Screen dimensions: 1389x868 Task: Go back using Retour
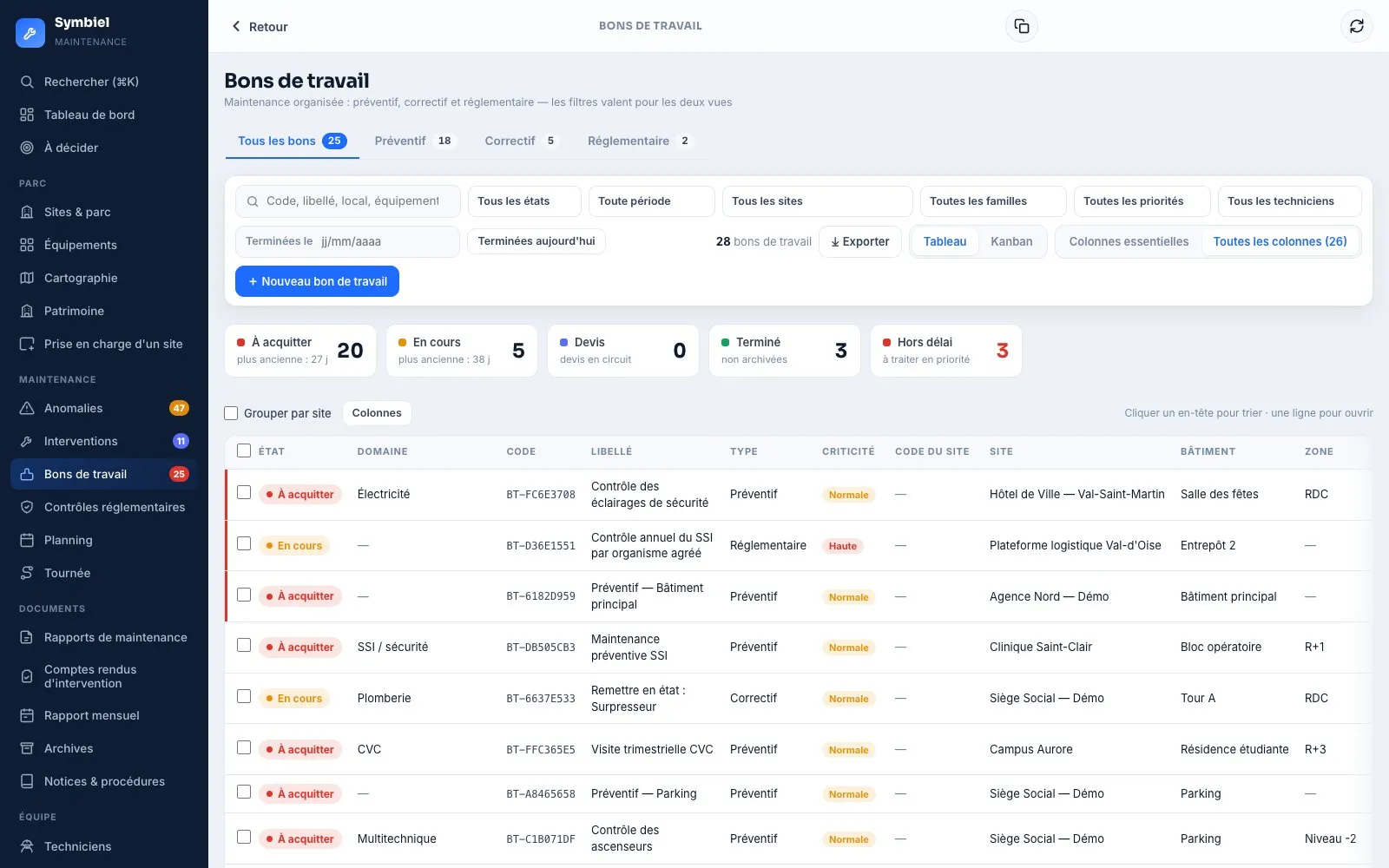coord(260,27)
